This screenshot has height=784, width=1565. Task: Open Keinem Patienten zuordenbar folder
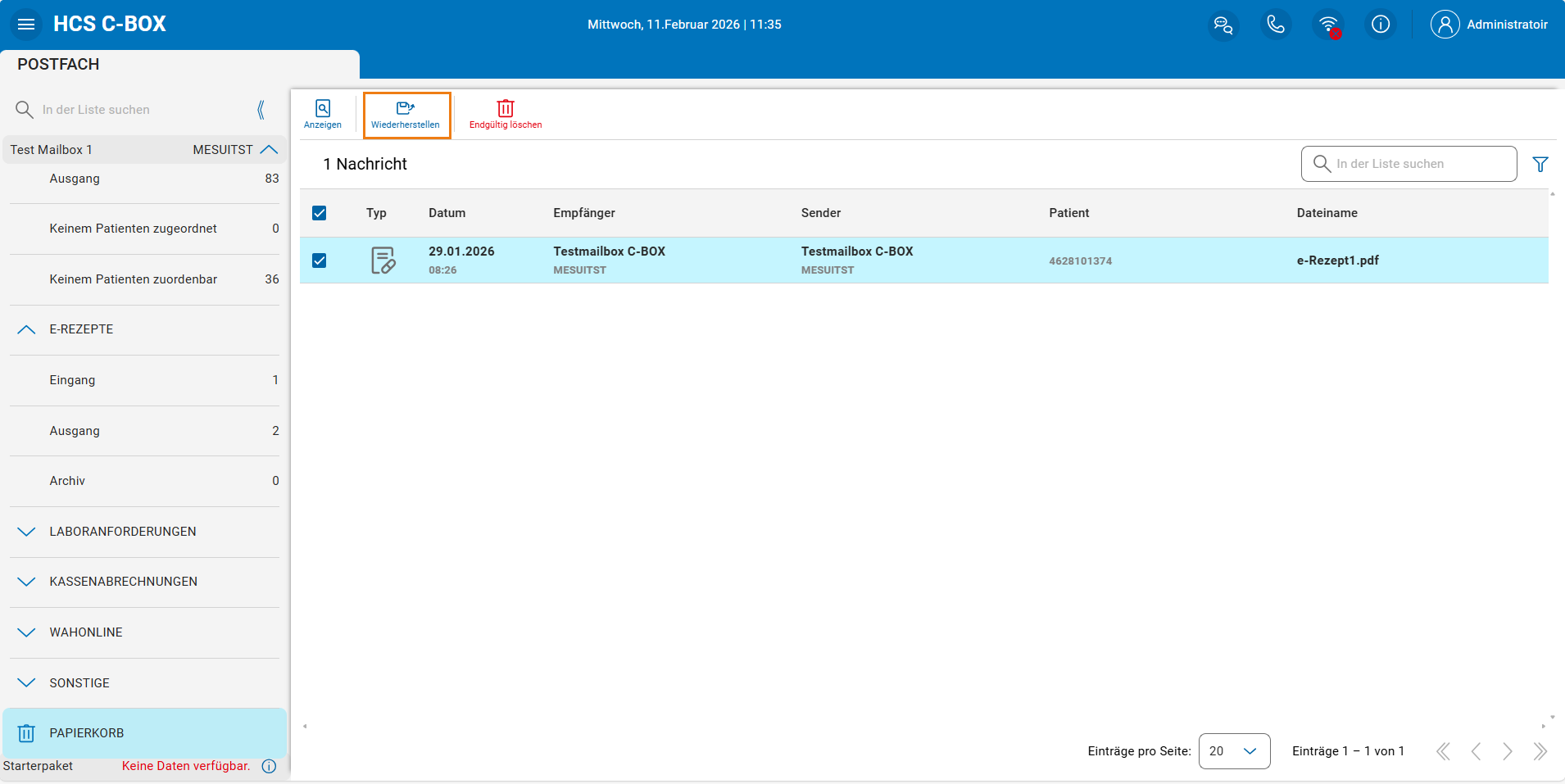click(x=145, y=279)
